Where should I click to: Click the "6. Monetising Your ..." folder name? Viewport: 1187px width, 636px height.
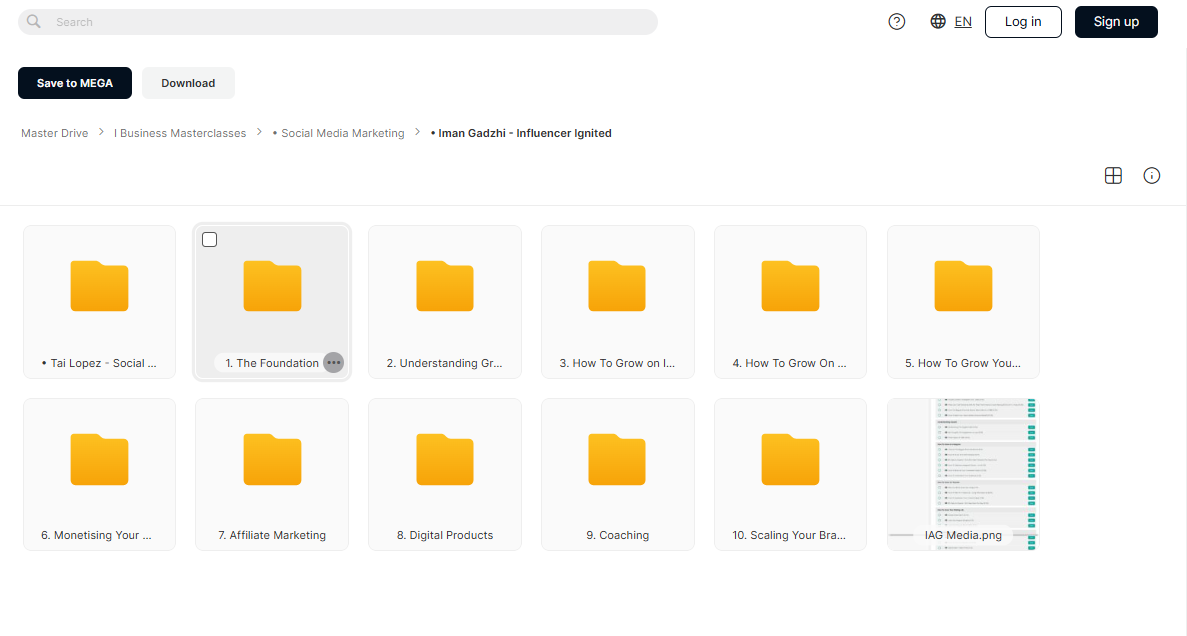click(x=96, y=535)
